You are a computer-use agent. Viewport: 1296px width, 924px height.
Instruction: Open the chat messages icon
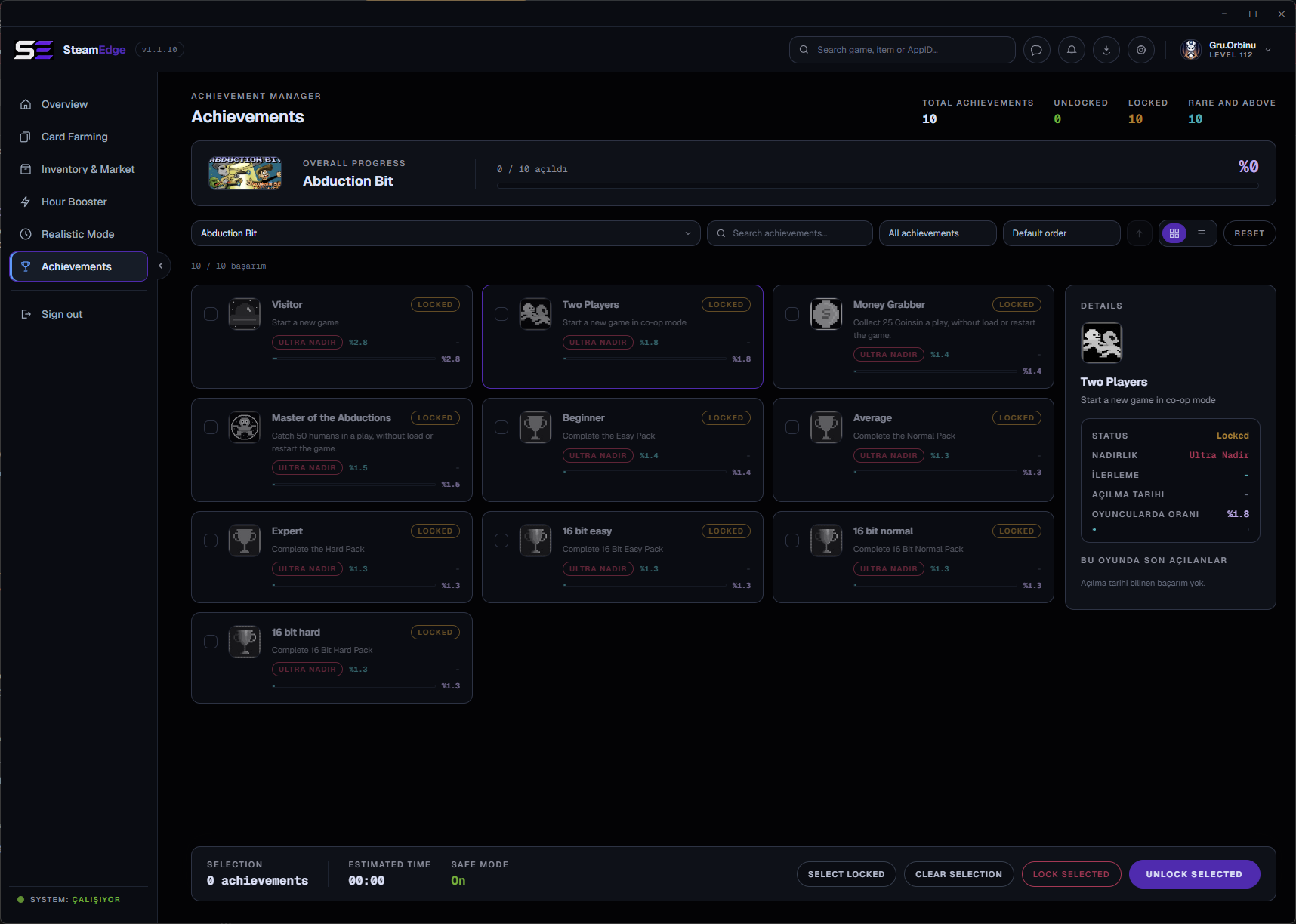click(x=1036, y=50)
